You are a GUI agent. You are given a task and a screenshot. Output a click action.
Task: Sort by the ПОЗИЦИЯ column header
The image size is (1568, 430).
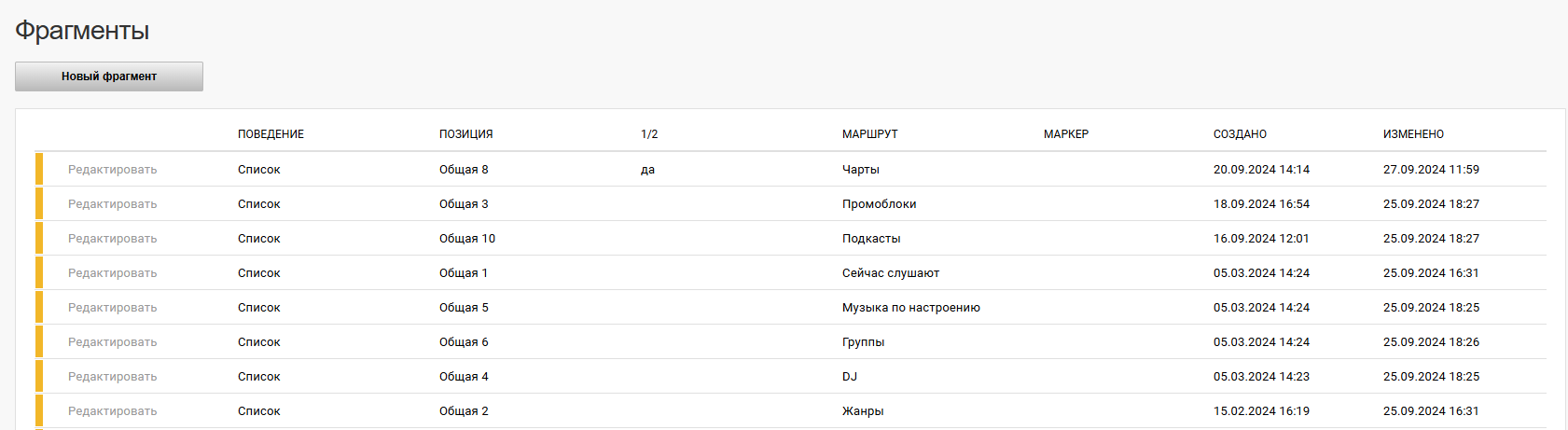point(465,134)
